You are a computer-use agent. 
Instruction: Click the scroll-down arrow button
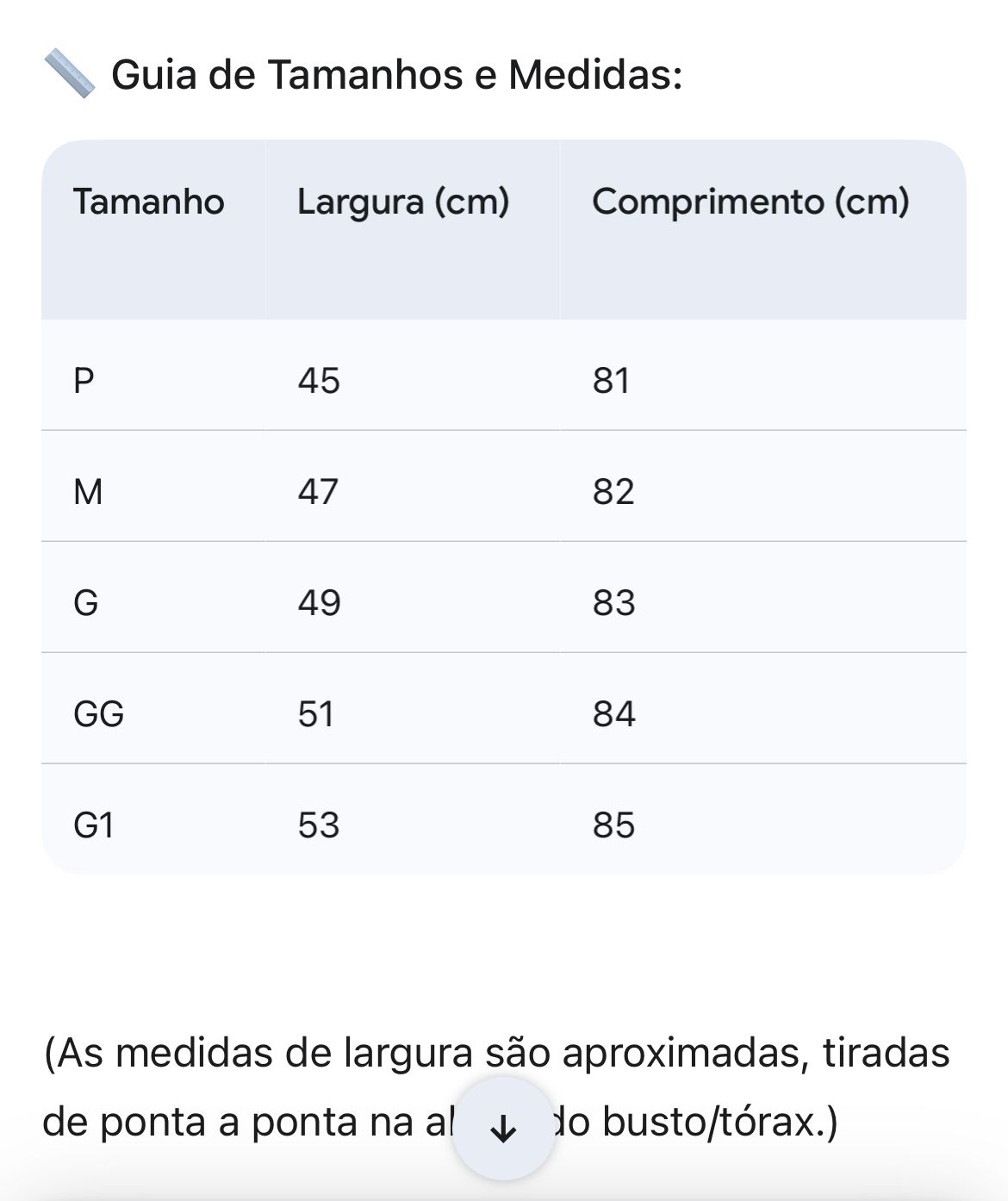point(503,1128)
